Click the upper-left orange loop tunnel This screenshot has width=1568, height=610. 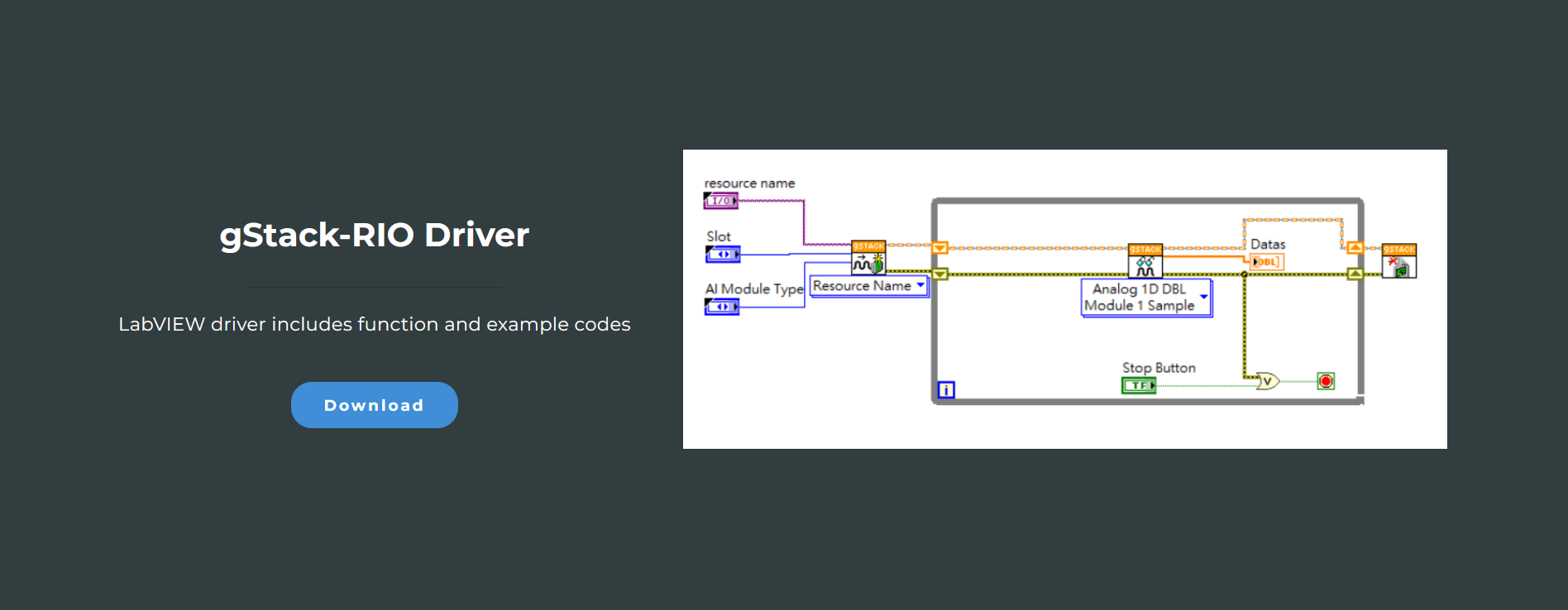point(940,247)
